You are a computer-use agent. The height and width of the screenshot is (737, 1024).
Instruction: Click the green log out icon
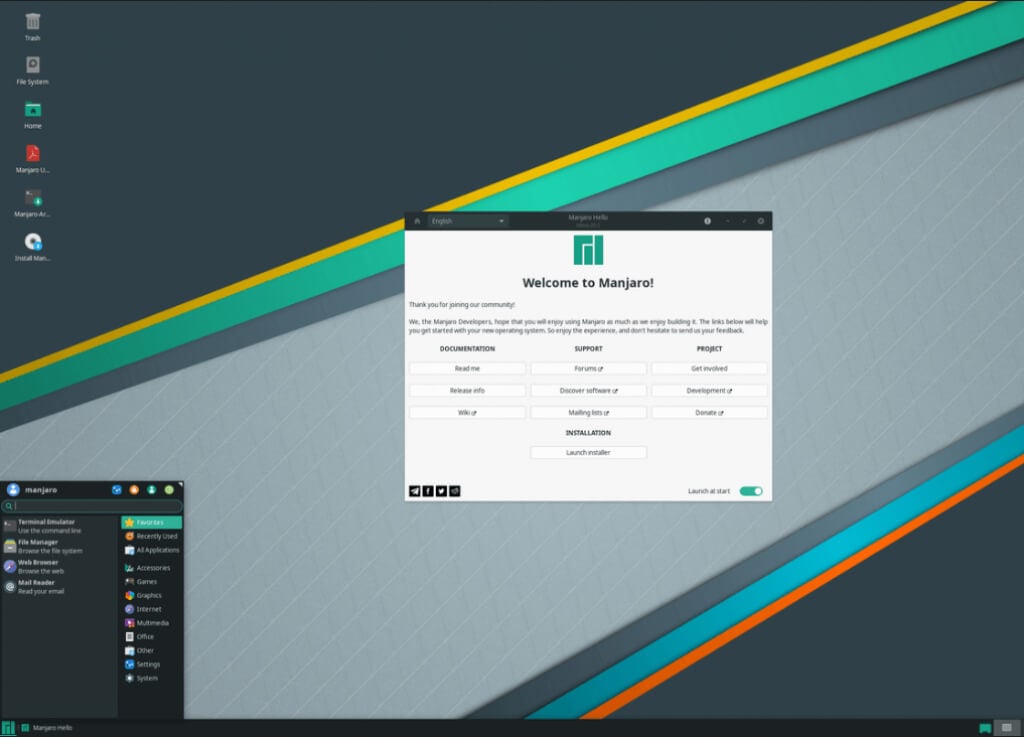coord(169,490)
